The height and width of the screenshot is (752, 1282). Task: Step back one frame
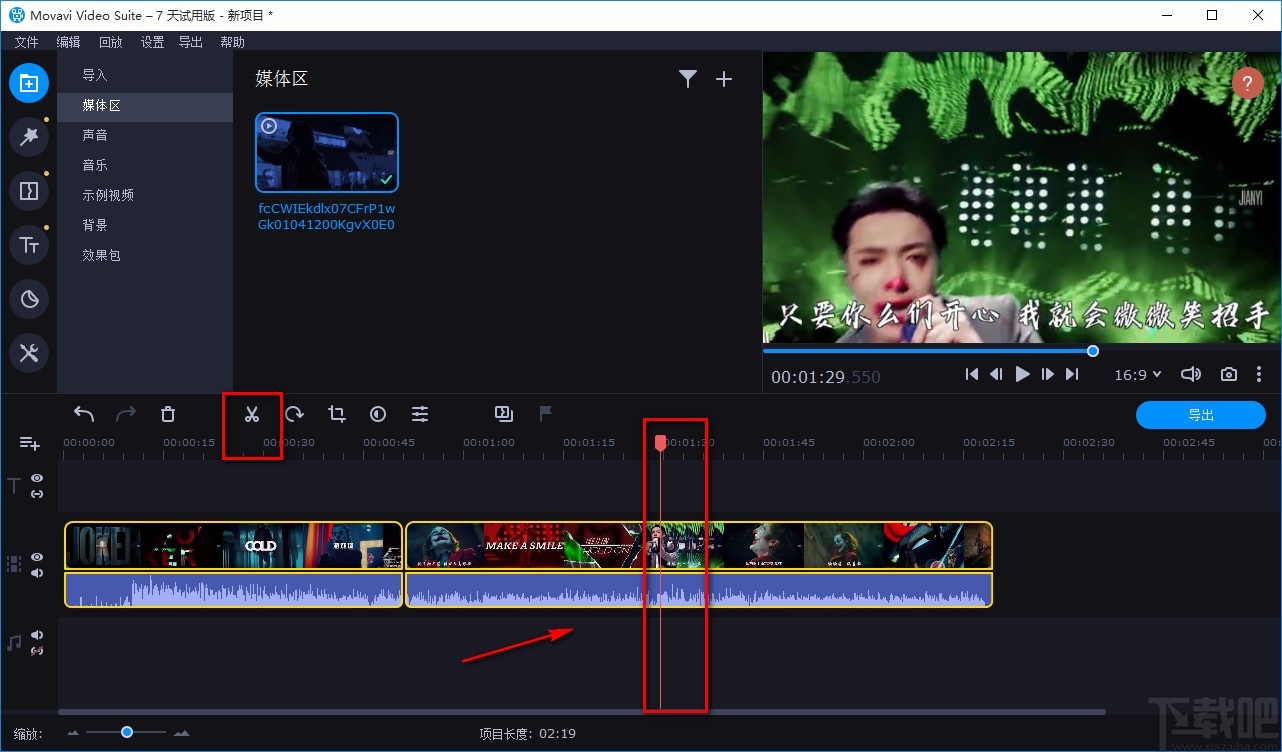(996, 374)
